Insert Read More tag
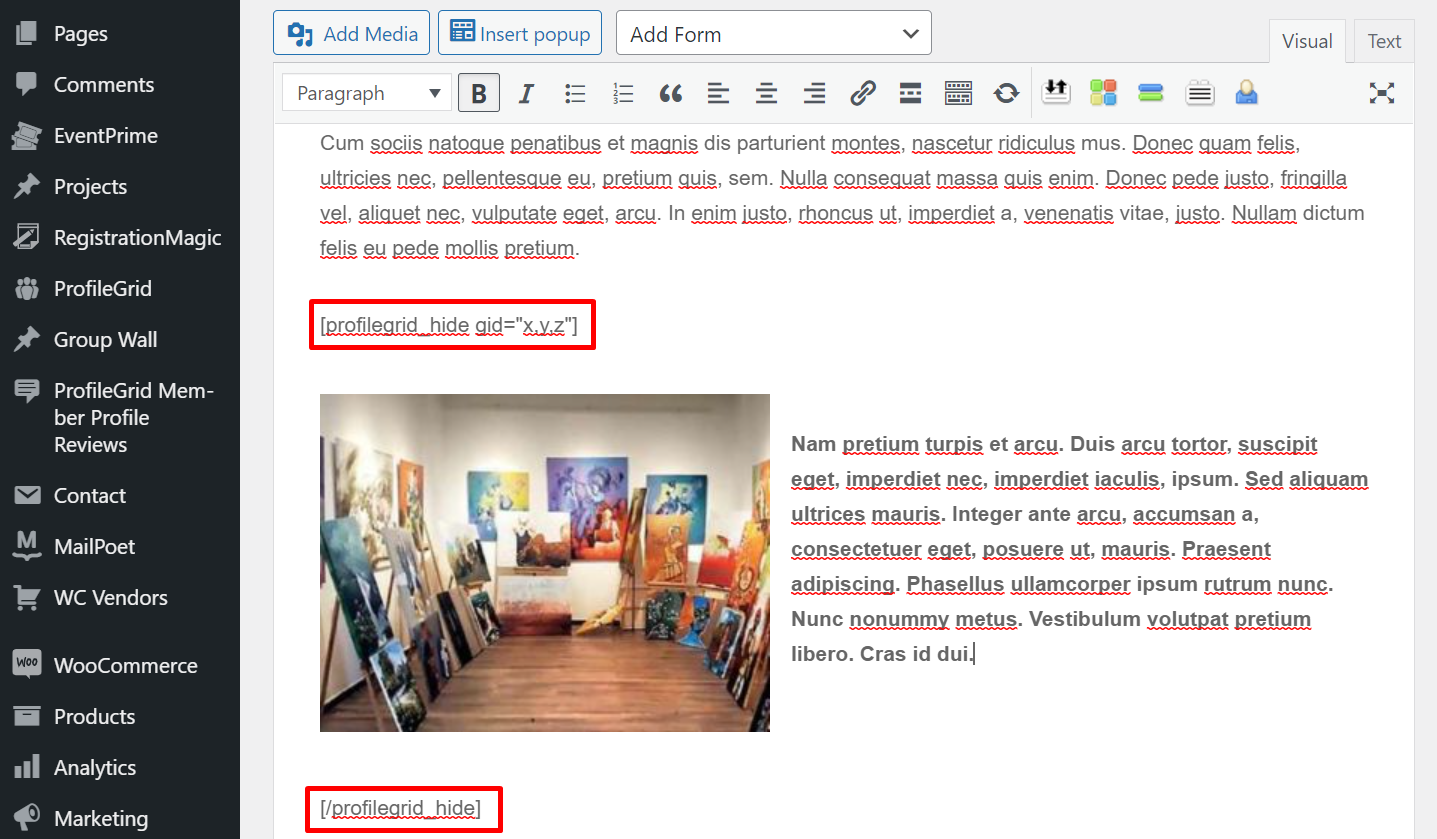Viewport: 1437px width, 839px height. click(x=910, y=94)
